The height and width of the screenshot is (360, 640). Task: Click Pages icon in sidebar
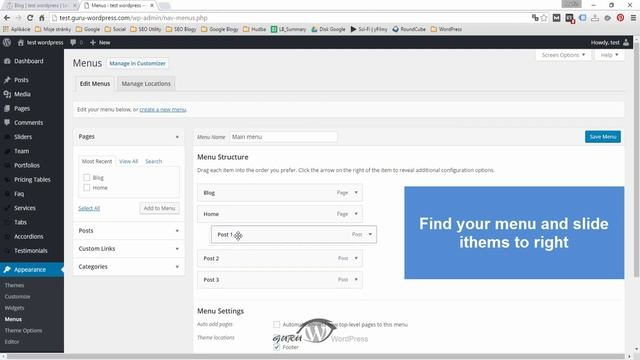point(7,109)
